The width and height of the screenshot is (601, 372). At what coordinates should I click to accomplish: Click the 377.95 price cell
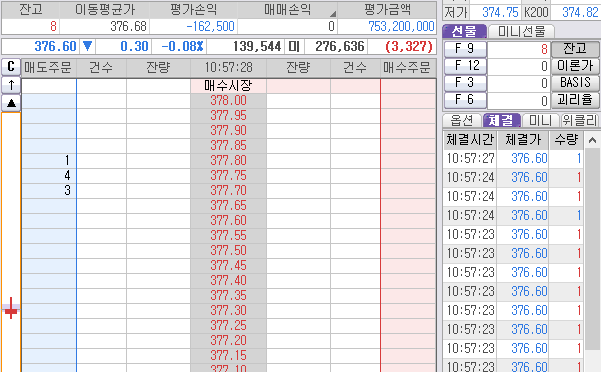pos(228,116)
